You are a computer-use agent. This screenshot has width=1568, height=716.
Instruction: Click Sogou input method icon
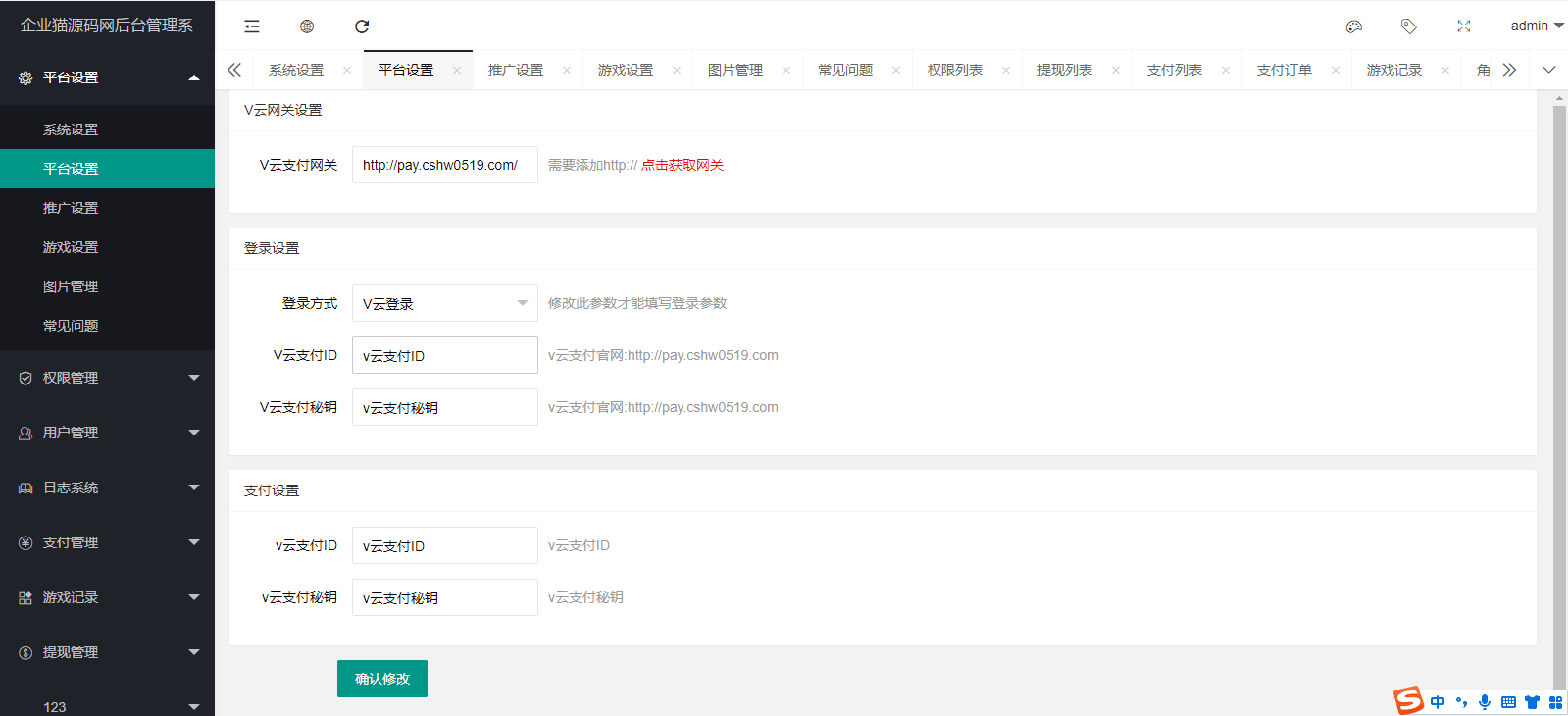1408,700
